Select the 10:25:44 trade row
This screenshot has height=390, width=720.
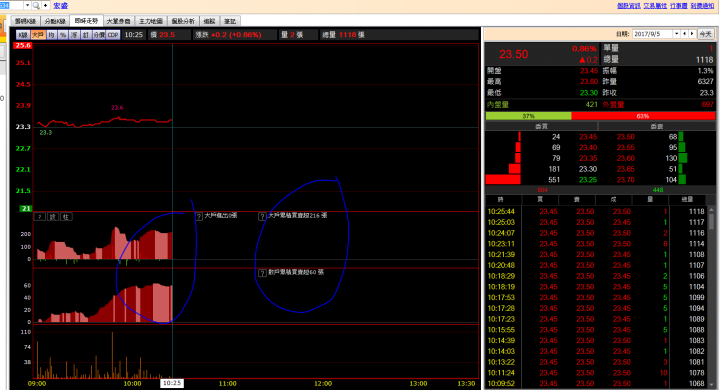596,211
